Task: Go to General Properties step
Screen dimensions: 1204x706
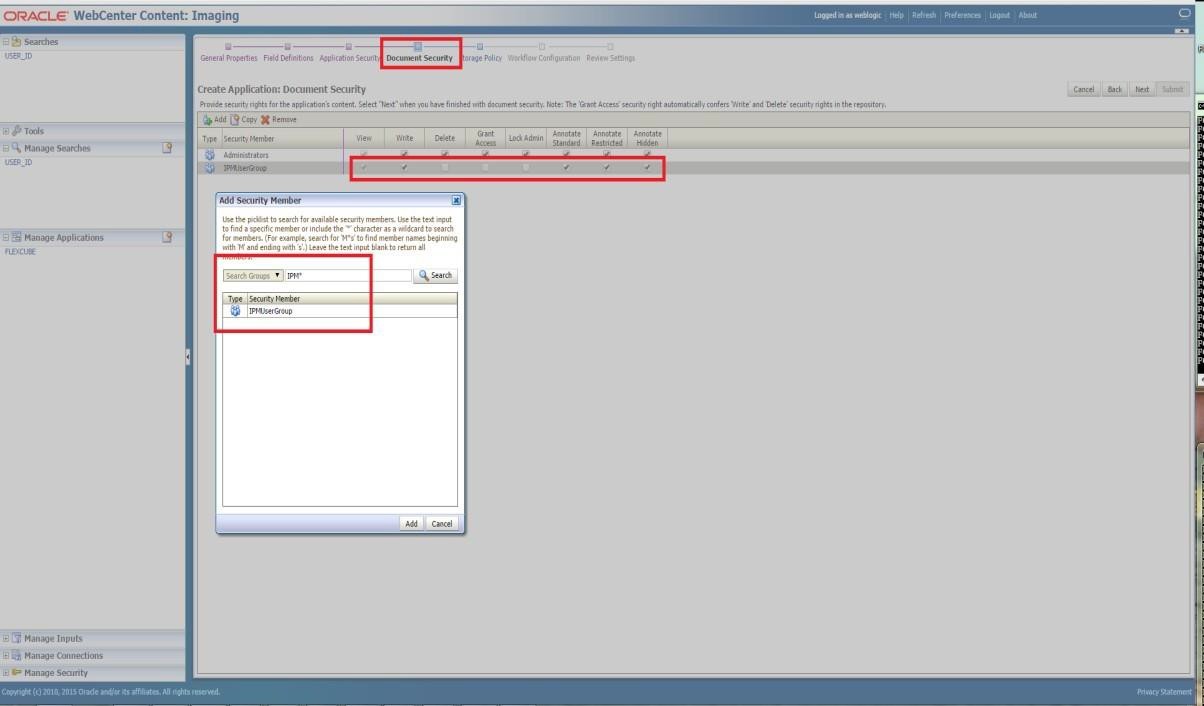Action: (x=229, y=58)
